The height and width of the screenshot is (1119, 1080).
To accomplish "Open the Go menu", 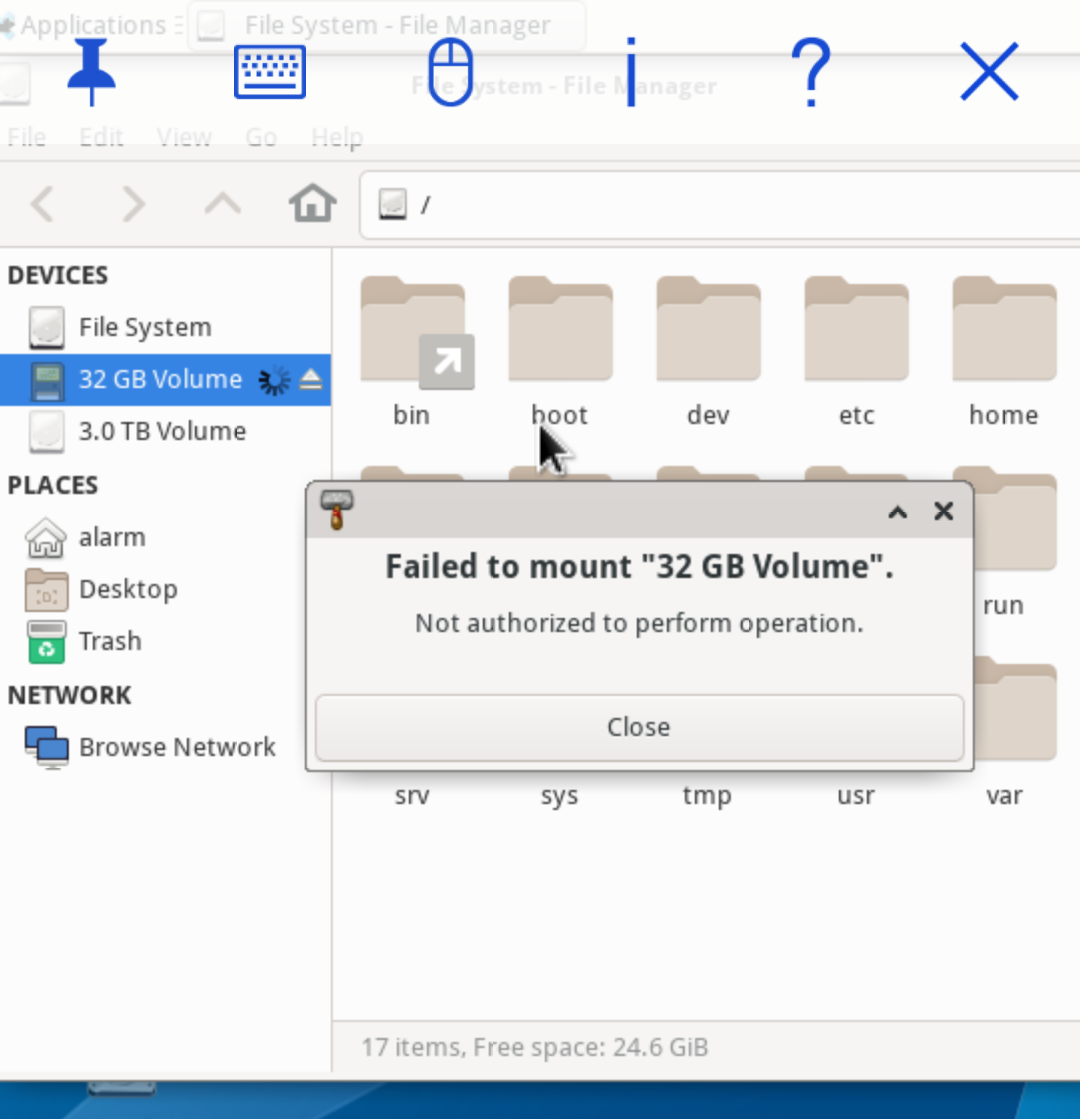I will (x=260, y=137).
